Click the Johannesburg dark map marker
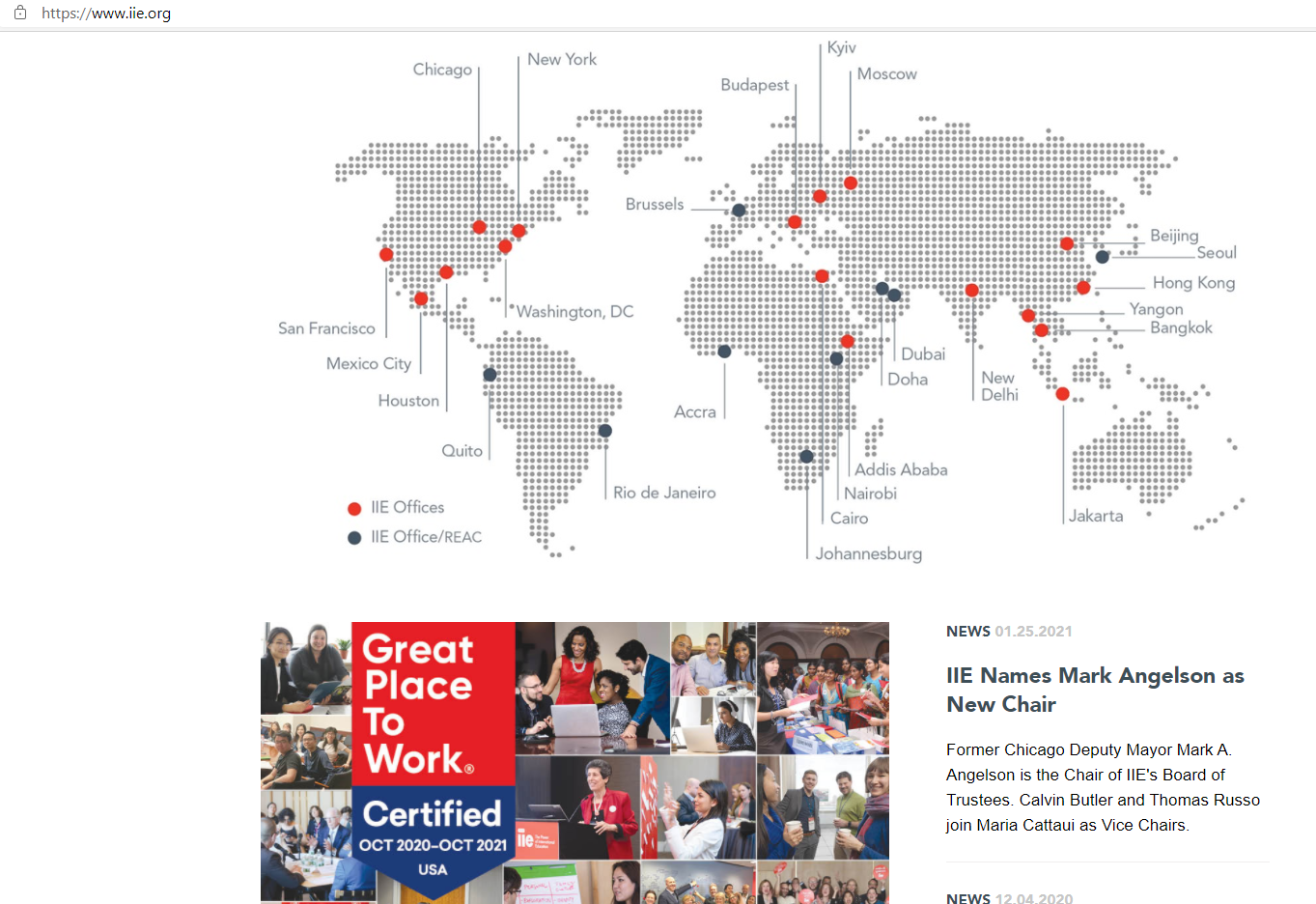The width and height of the screenshot is (1316, 904). (806, 456)
